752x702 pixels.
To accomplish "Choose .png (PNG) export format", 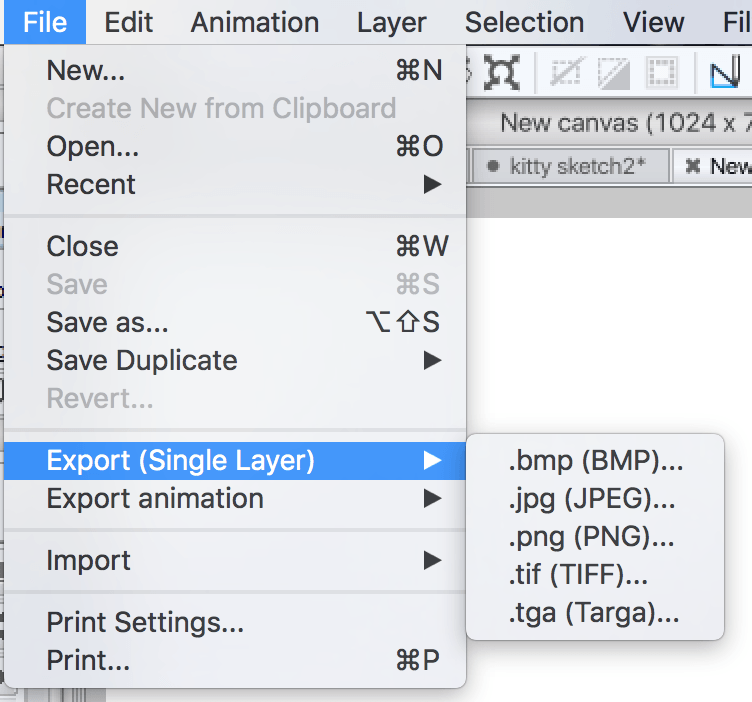I will 592,537.
